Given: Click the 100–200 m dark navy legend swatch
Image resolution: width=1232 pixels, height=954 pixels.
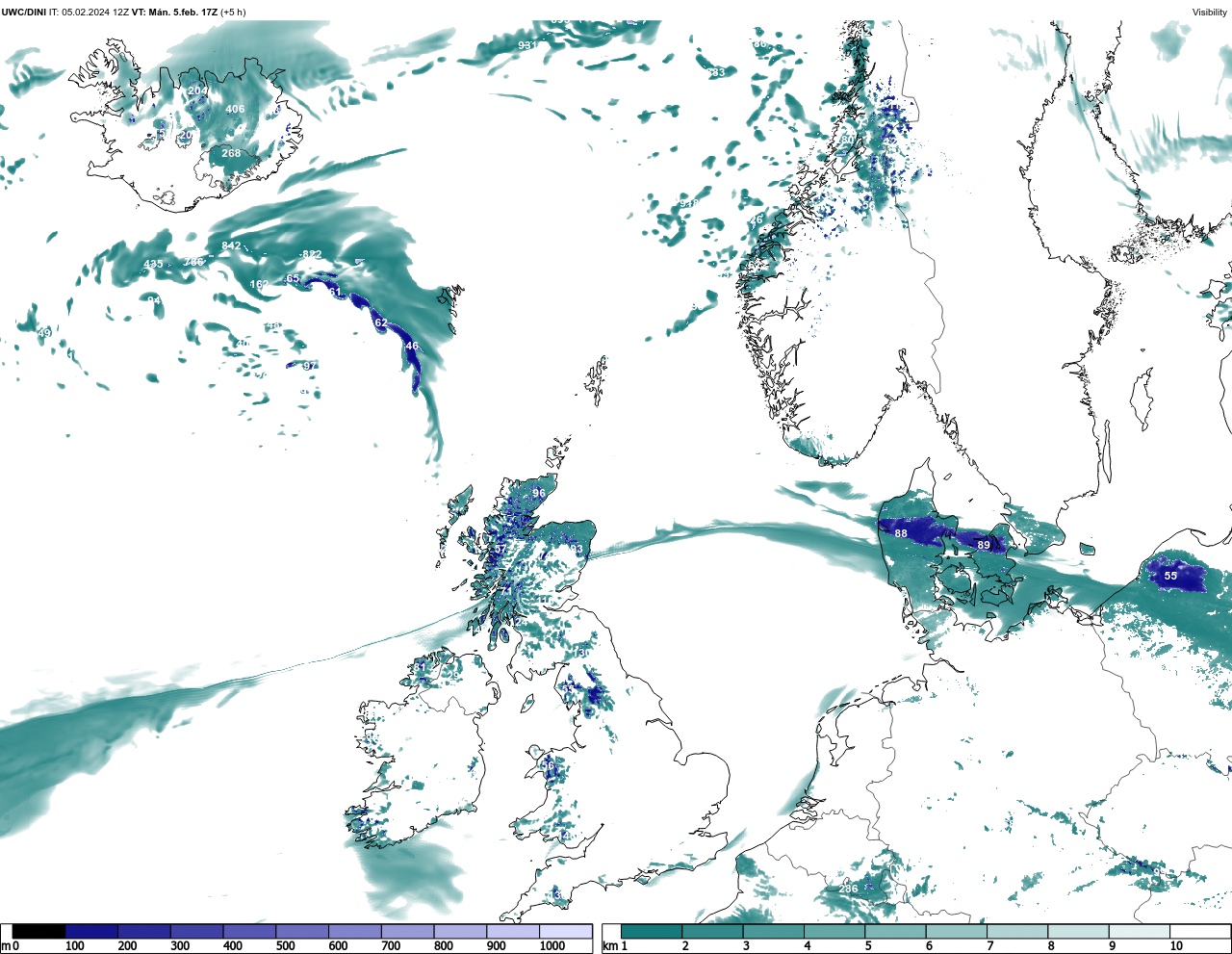Looking at the screenshot, I should [x=91, y=931].
